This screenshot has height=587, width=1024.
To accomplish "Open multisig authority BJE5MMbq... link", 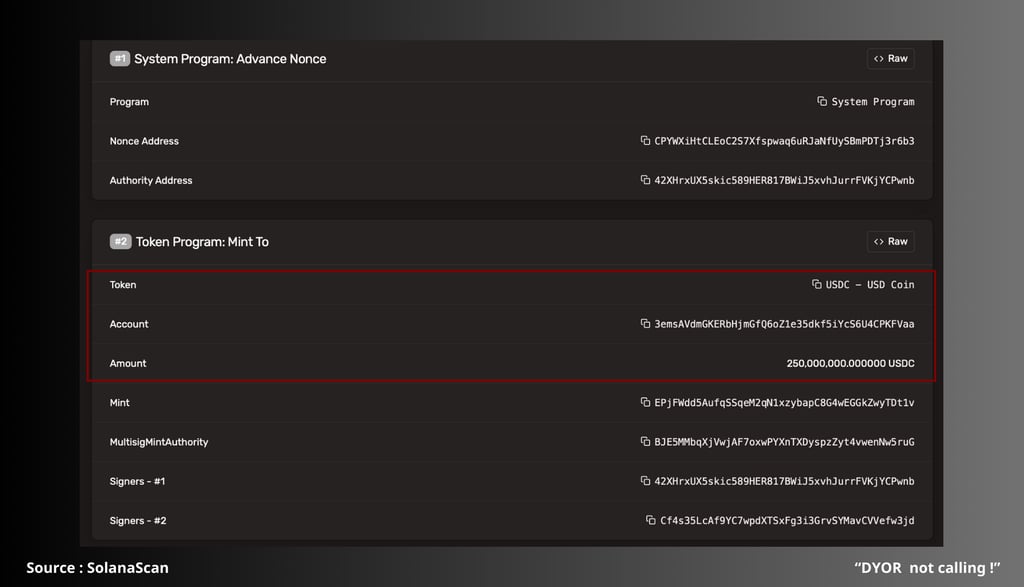I will click(x=784, y=442).
